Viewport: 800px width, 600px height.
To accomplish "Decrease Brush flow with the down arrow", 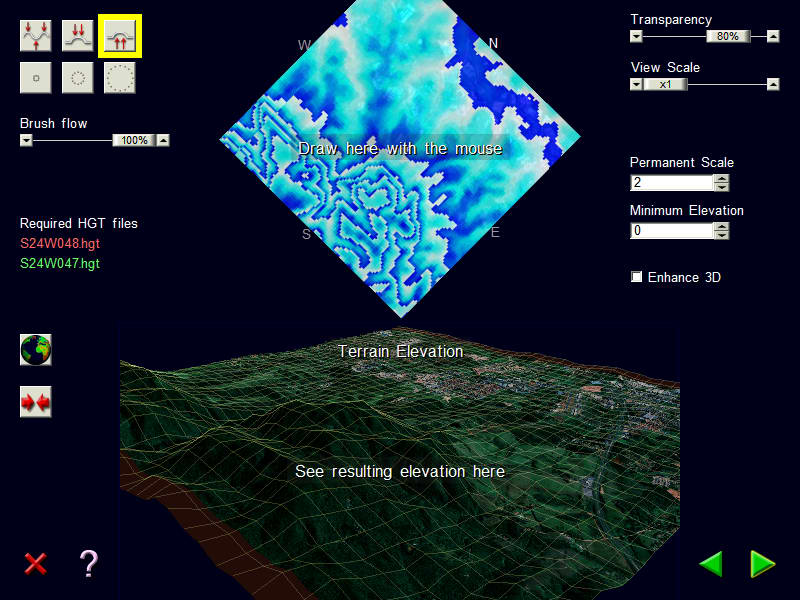I will click(27, 141).
